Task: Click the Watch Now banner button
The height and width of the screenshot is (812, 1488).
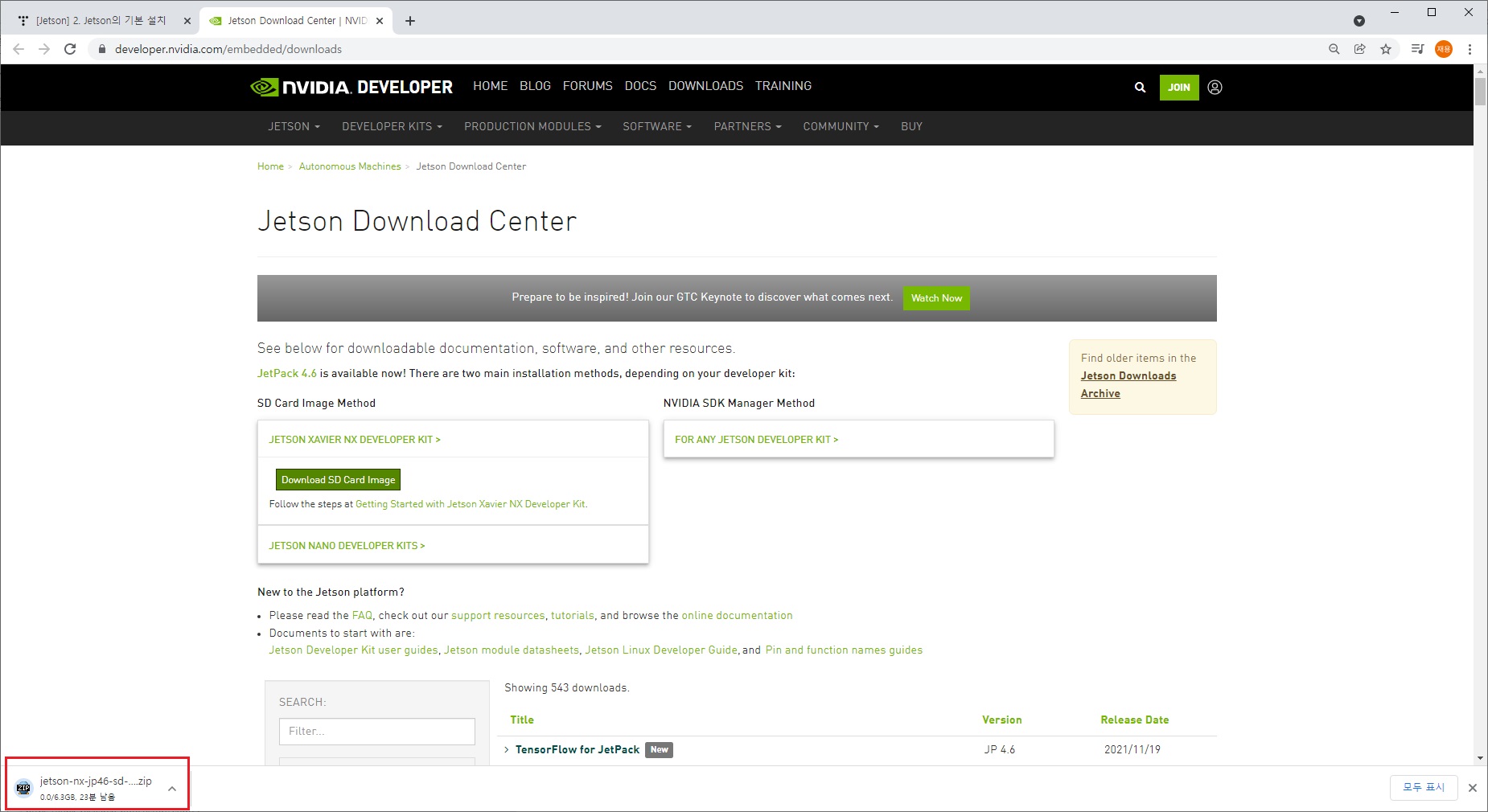Action: pos(936,298)
